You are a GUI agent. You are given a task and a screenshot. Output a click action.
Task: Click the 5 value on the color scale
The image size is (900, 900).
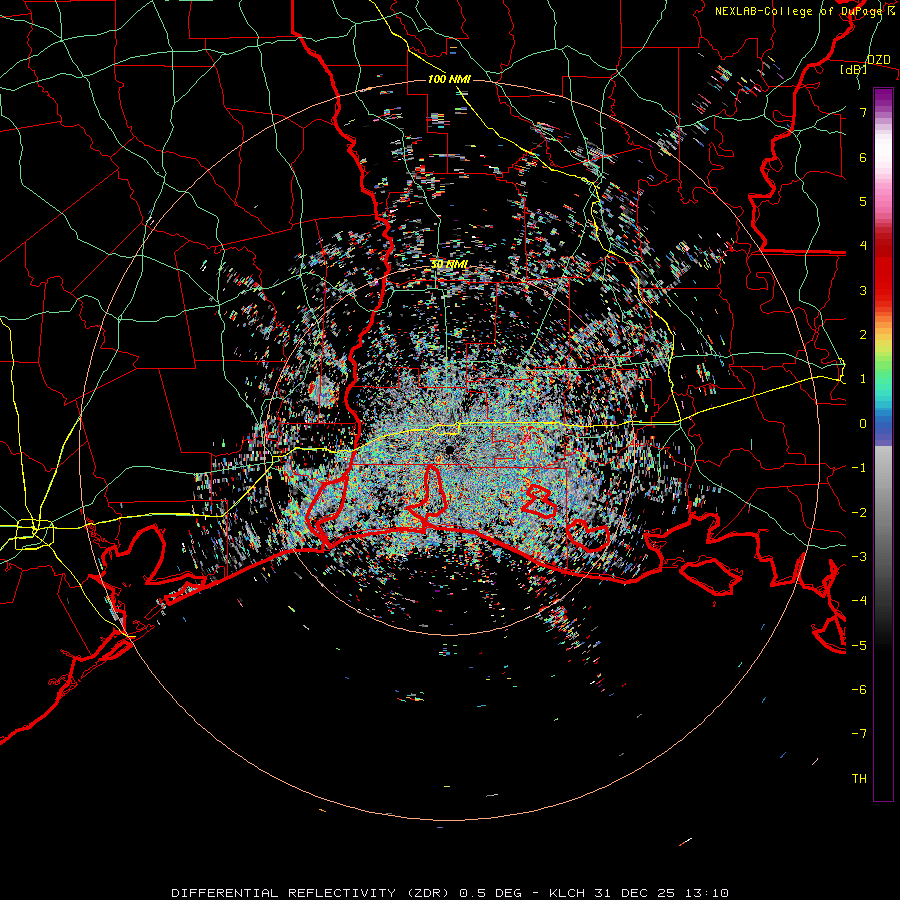863,201
